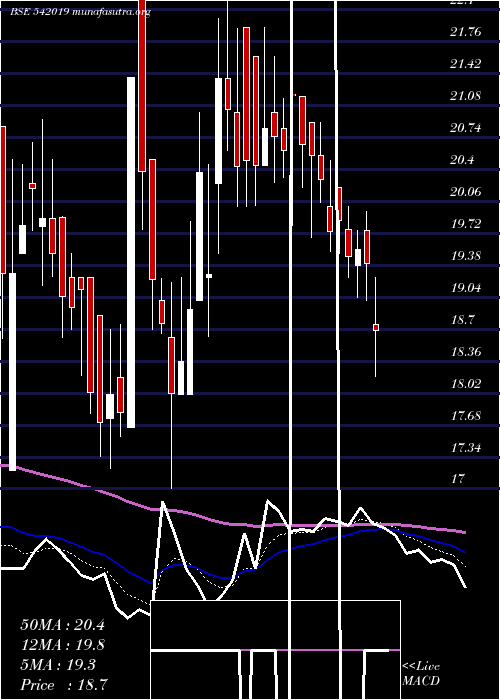The height and width of the screenshot is (700, 500).
Task: Click the 21.08 price axis label
Action: point(466,96)
